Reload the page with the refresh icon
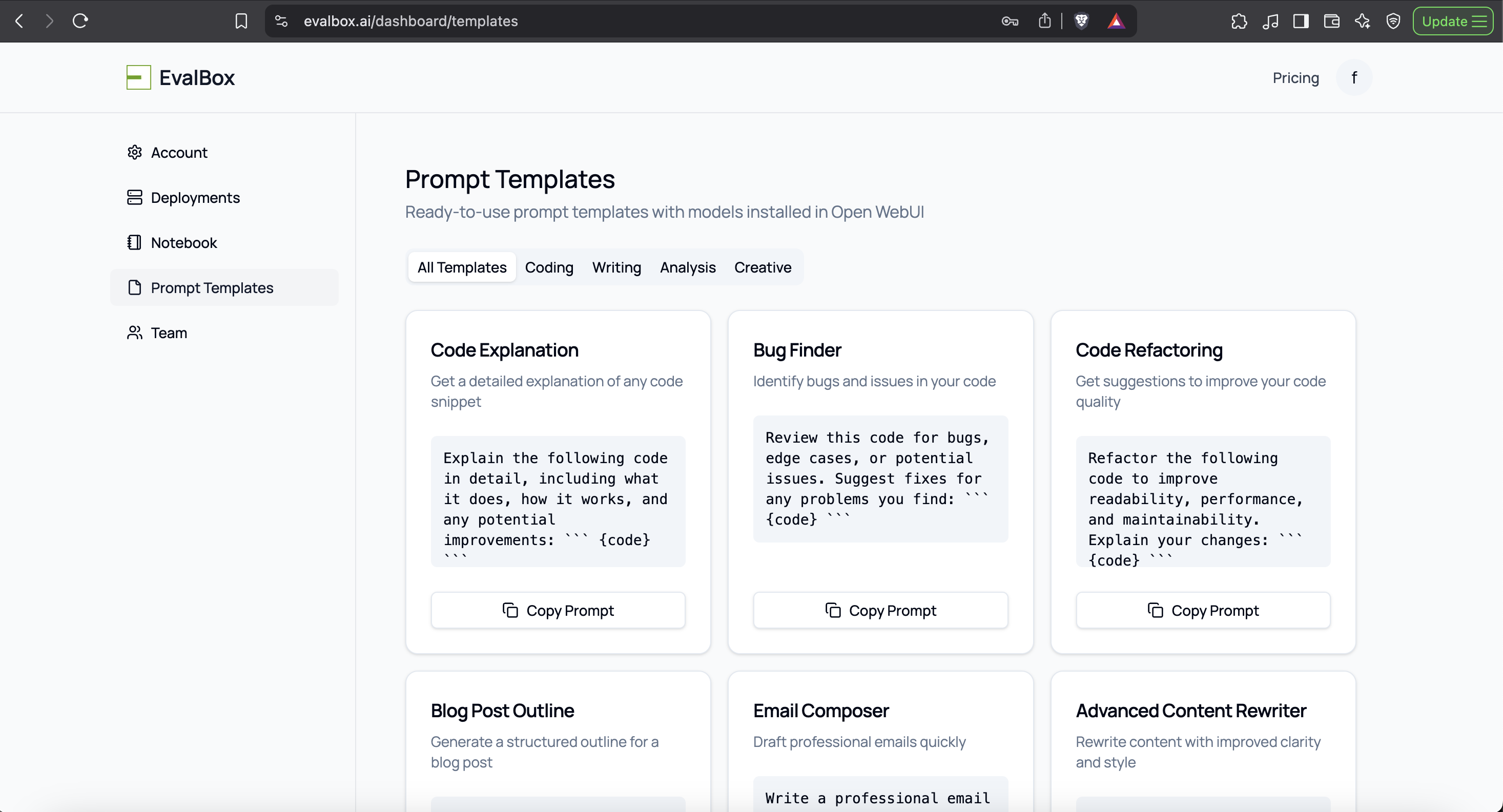The image size is (1503, 812). point(80,21)
